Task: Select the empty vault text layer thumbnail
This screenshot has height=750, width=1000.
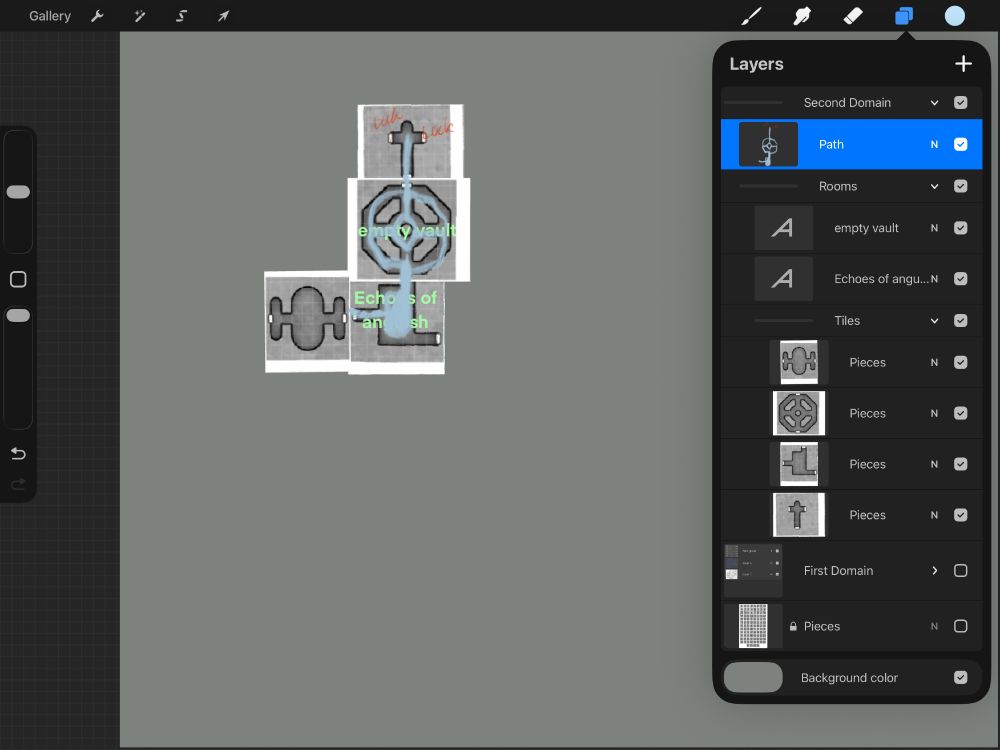Action: [784, 228]
